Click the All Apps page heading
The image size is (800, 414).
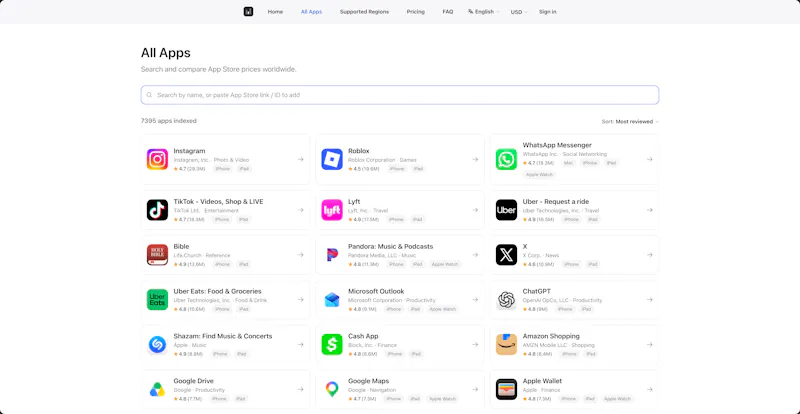pos(166,53)
